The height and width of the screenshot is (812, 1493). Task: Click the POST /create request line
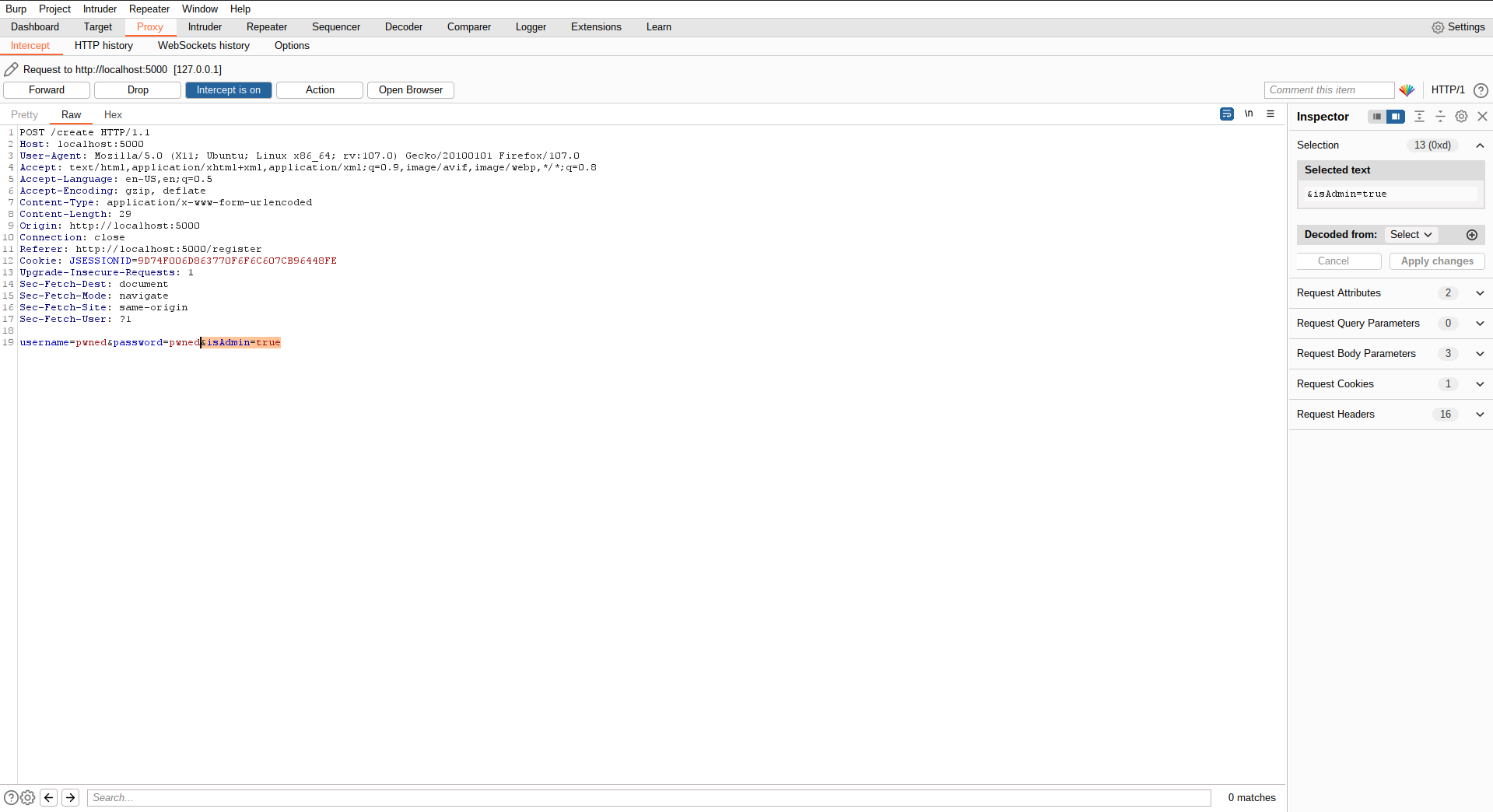coord(85,133)
